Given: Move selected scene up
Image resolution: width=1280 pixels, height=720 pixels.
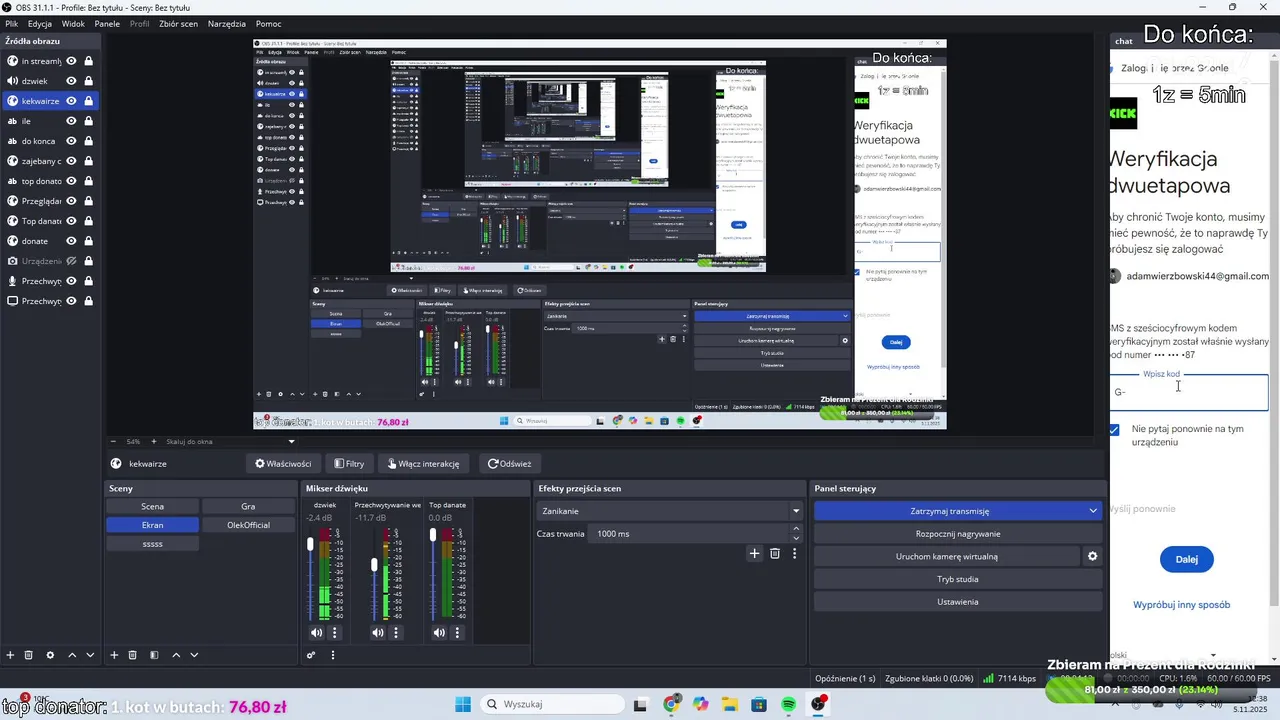Looking at the screenshot, I should [x=176, y=655].
